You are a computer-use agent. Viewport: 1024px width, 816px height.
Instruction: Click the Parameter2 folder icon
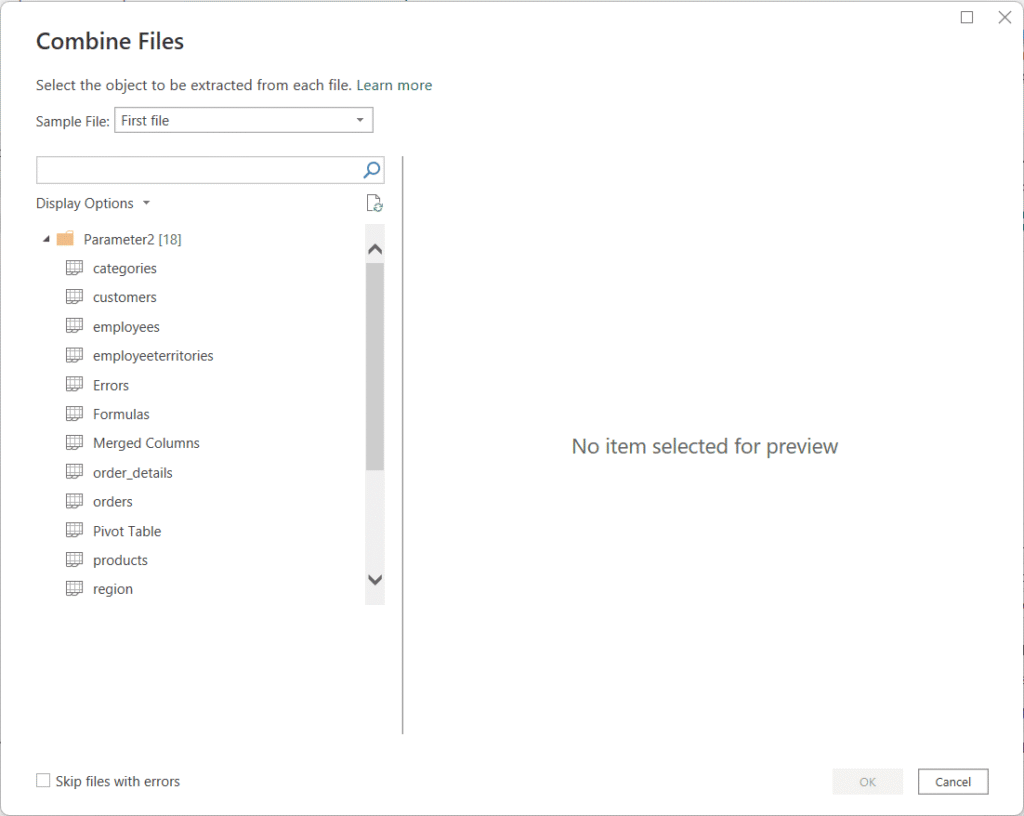[x=65, y=238]
